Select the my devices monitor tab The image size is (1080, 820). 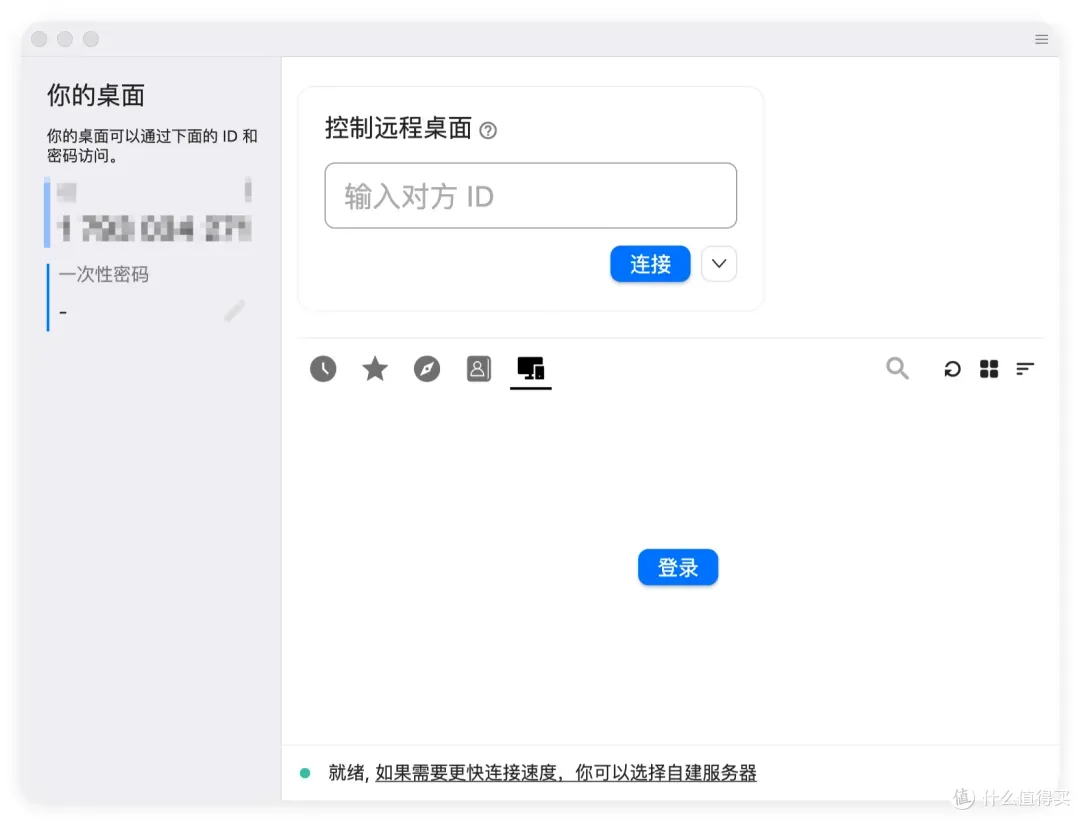click(530, 369)
